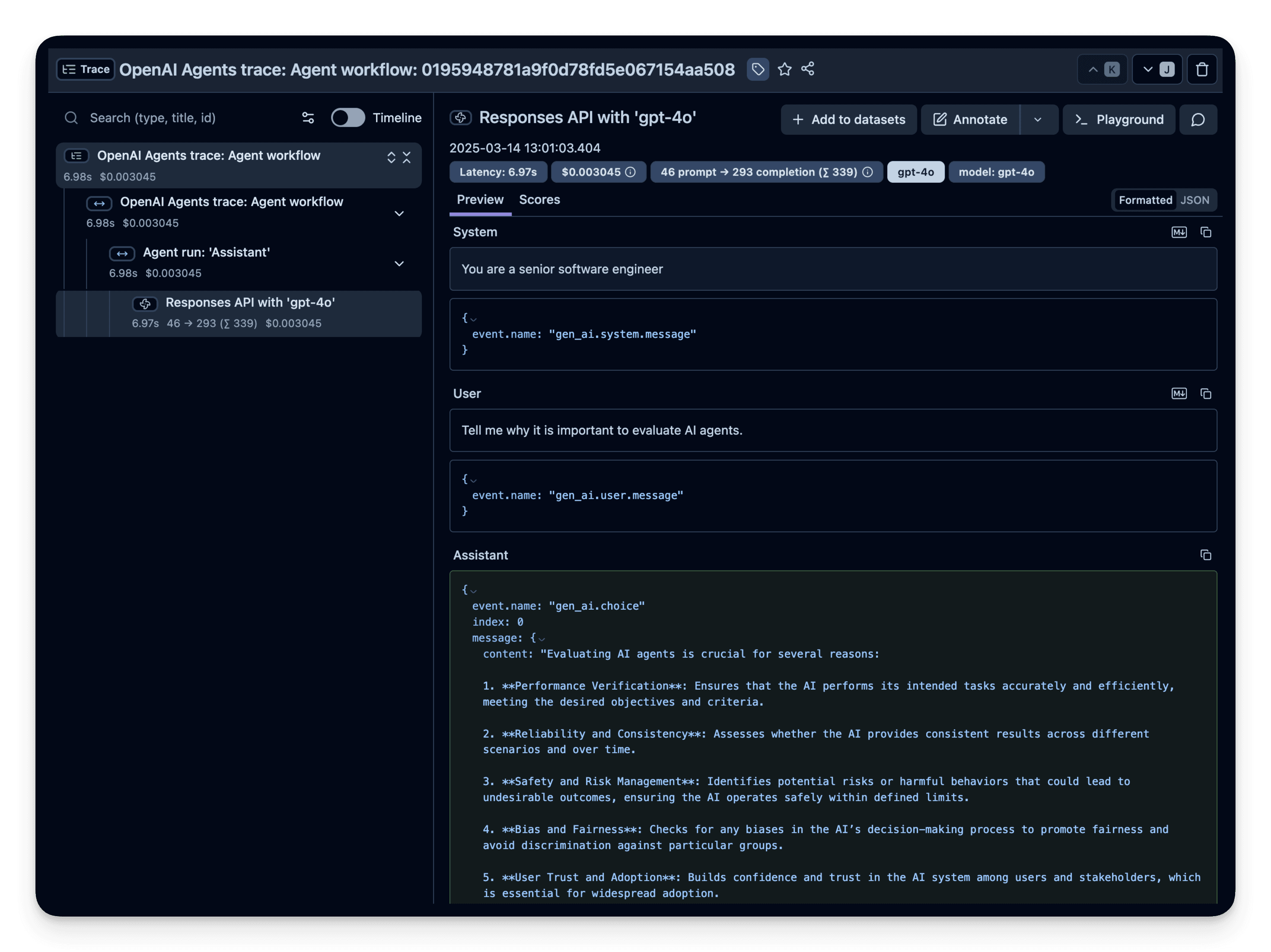The width and height of the screenshot is (1271, 952).
Task: Open the comments bubble icon
Action: click(x=1198, y=120)
